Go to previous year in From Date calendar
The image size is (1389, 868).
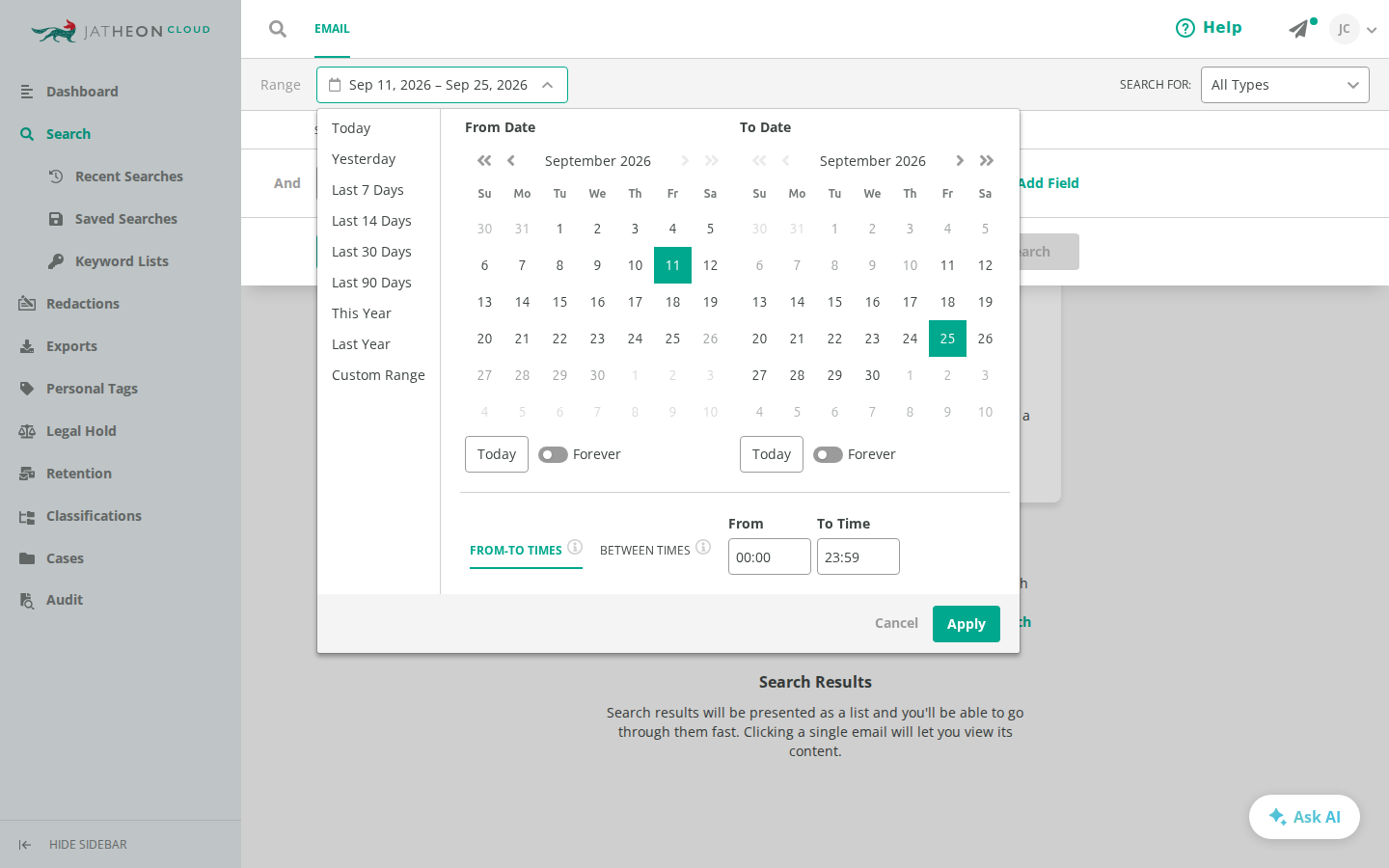click(484, 161)
